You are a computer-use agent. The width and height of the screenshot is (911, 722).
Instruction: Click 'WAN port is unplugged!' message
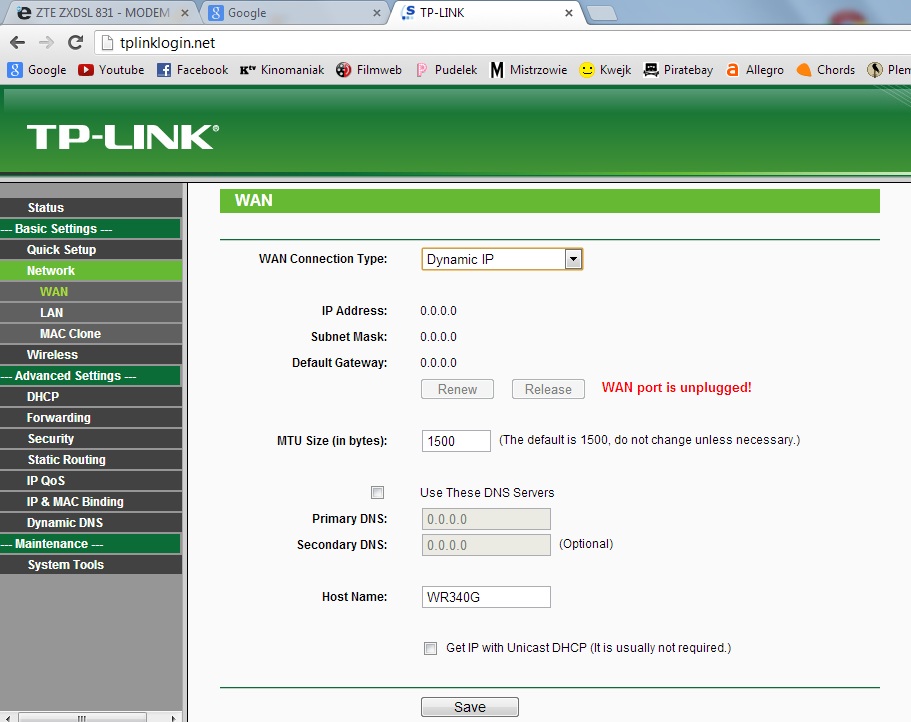point(676,387)
